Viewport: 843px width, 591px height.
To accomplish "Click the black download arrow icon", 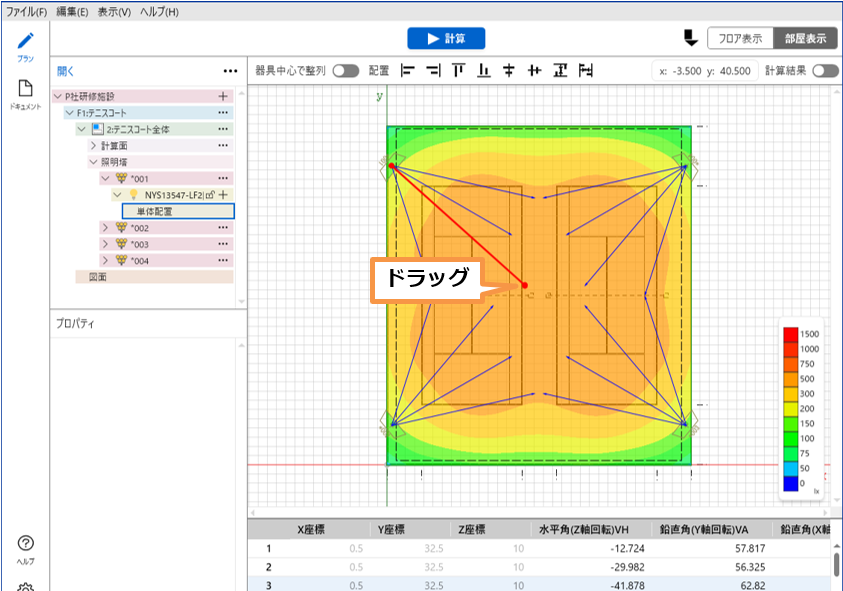I will click(690, 38).
